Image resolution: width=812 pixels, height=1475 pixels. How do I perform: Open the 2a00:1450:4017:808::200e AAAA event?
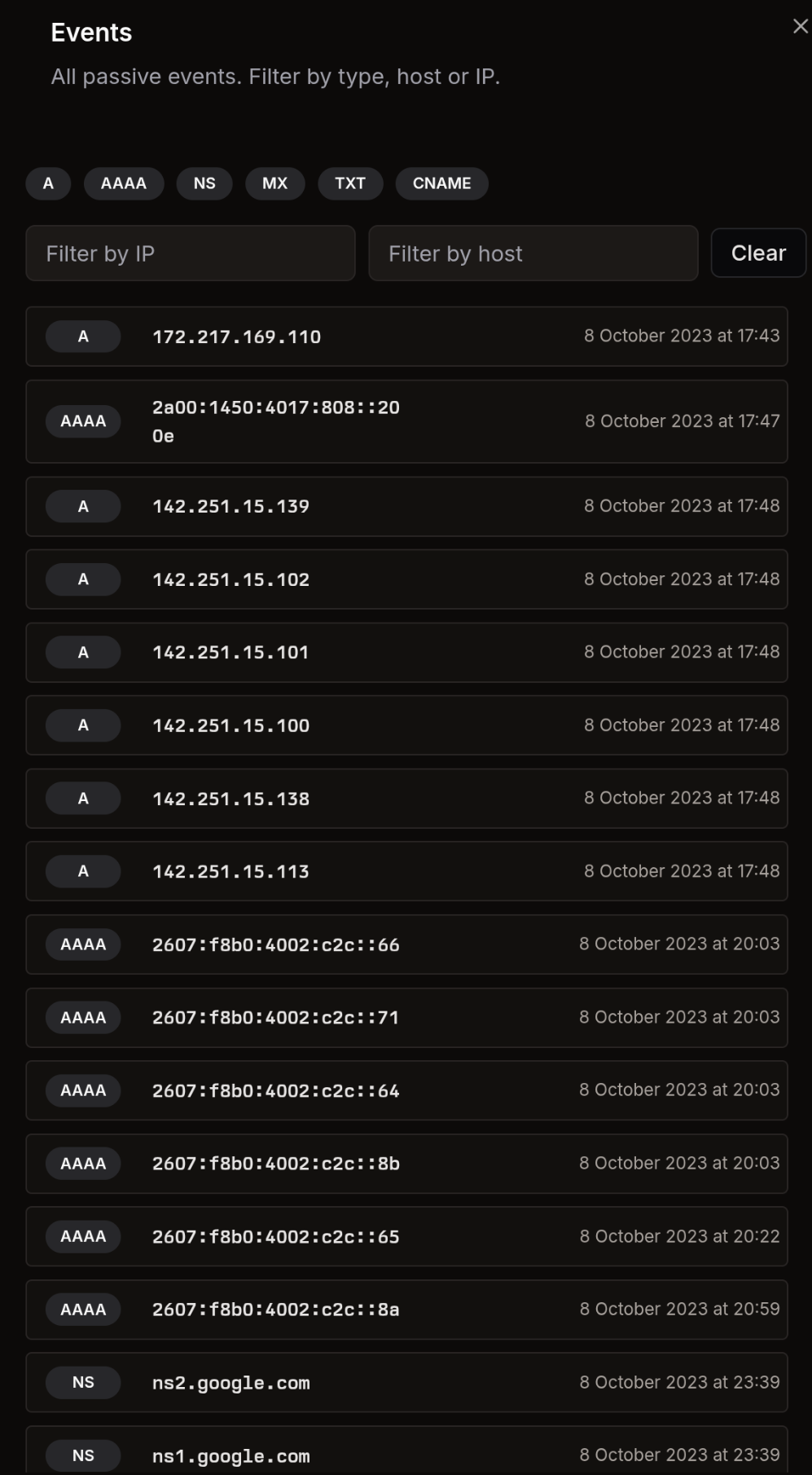pos(406,421)
